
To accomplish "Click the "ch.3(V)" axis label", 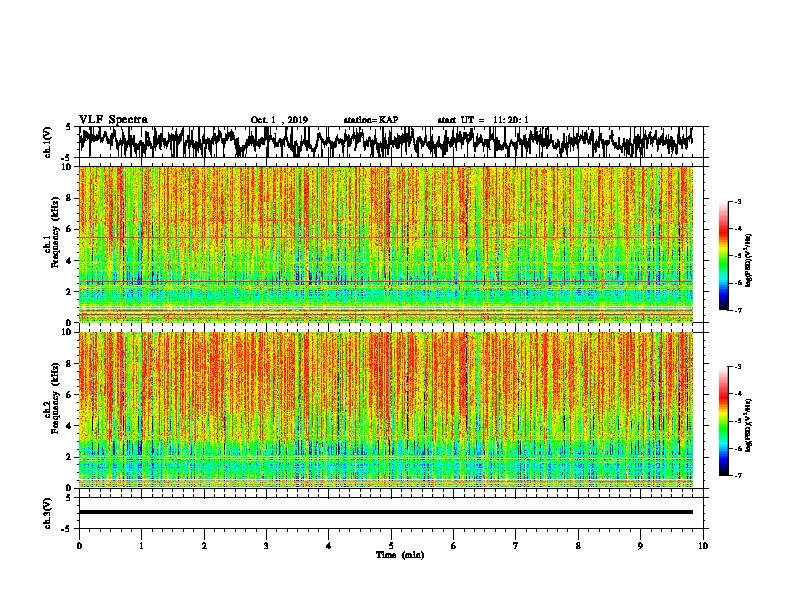I will tap(48, 513).
